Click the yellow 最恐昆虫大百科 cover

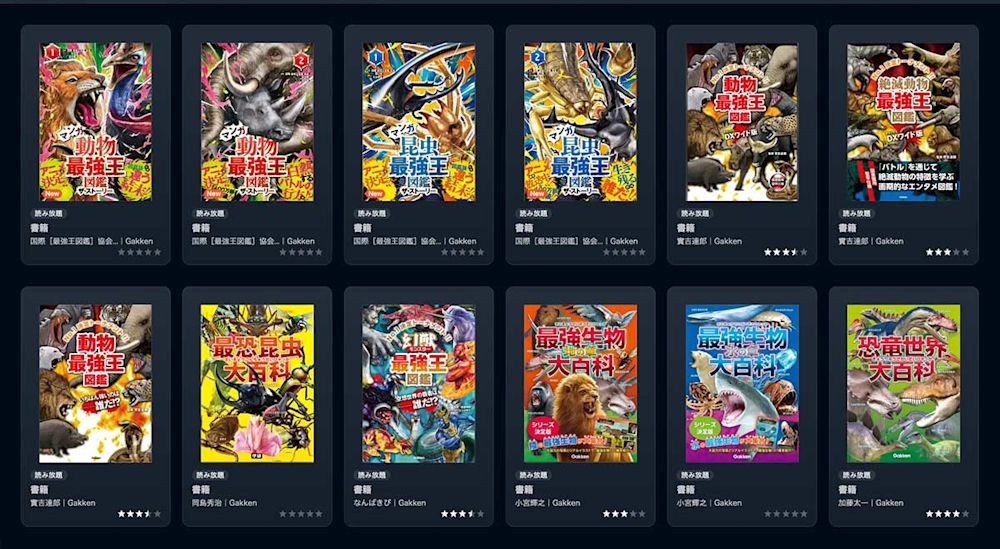click(257, 383)
